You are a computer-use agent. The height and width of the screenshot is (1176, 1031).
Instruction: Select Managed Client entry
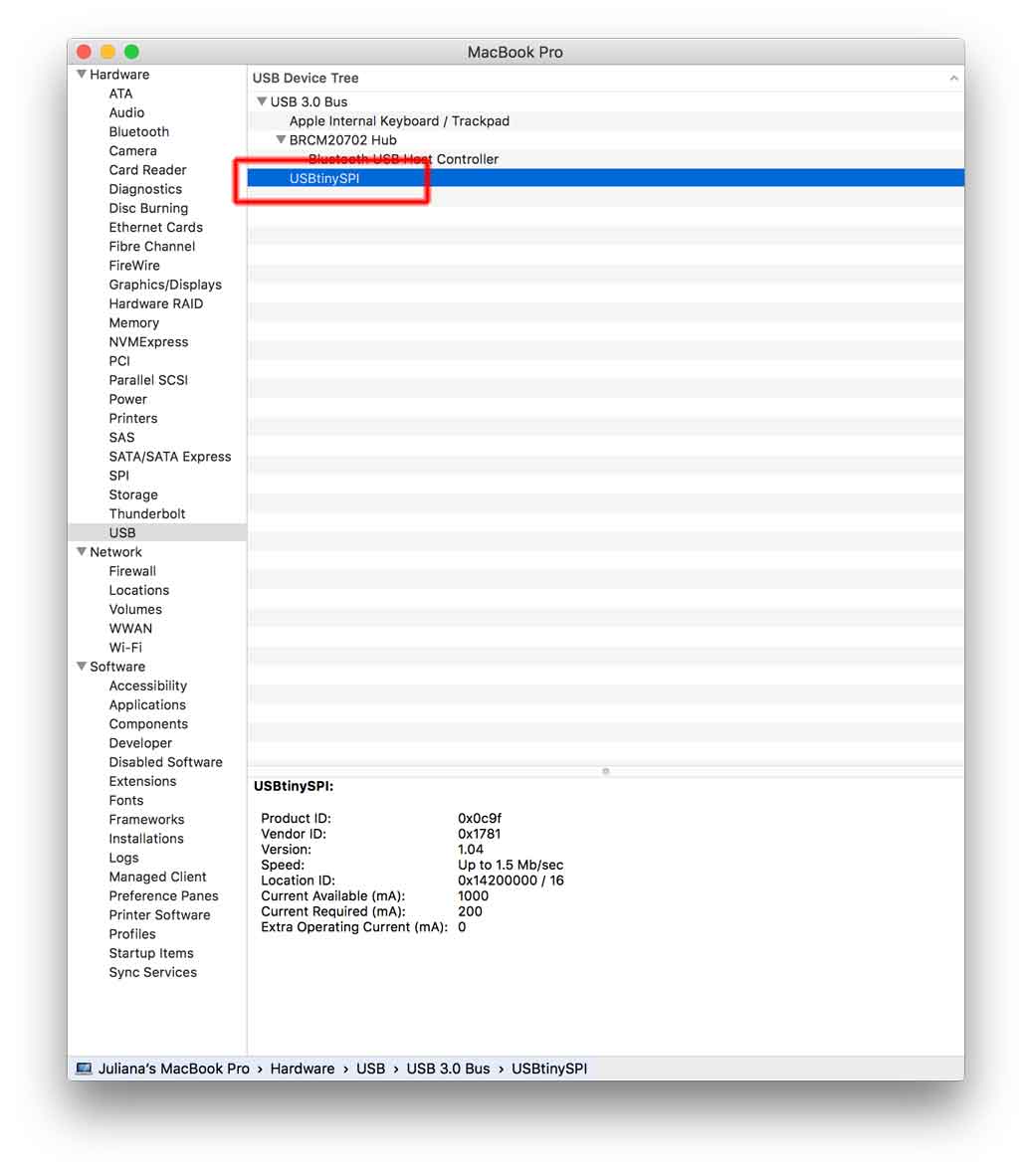click(157, 877)
